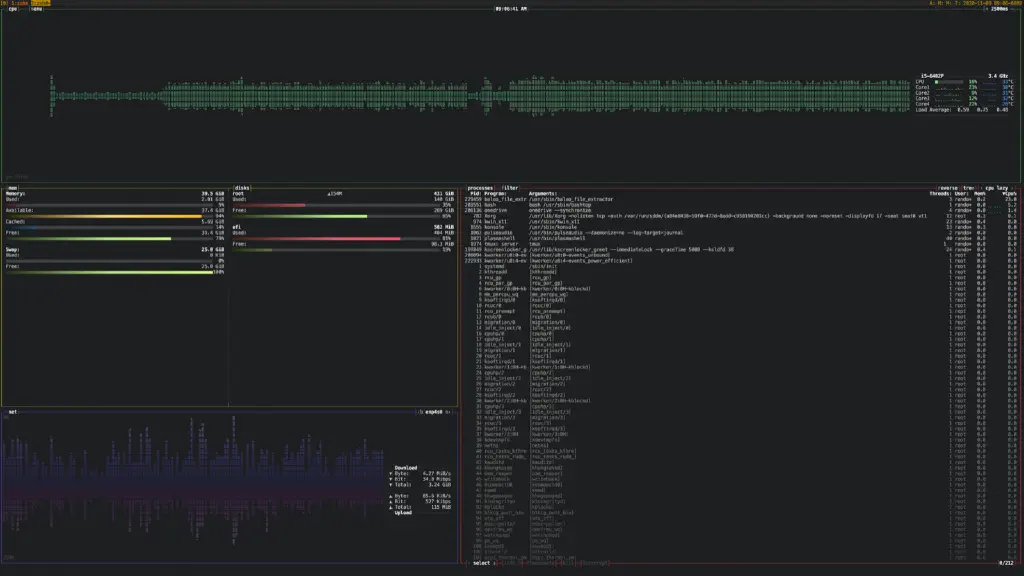The image size is (1024, 576).
Task: Select the konsole process row
Action: click(x=740, y=227)
